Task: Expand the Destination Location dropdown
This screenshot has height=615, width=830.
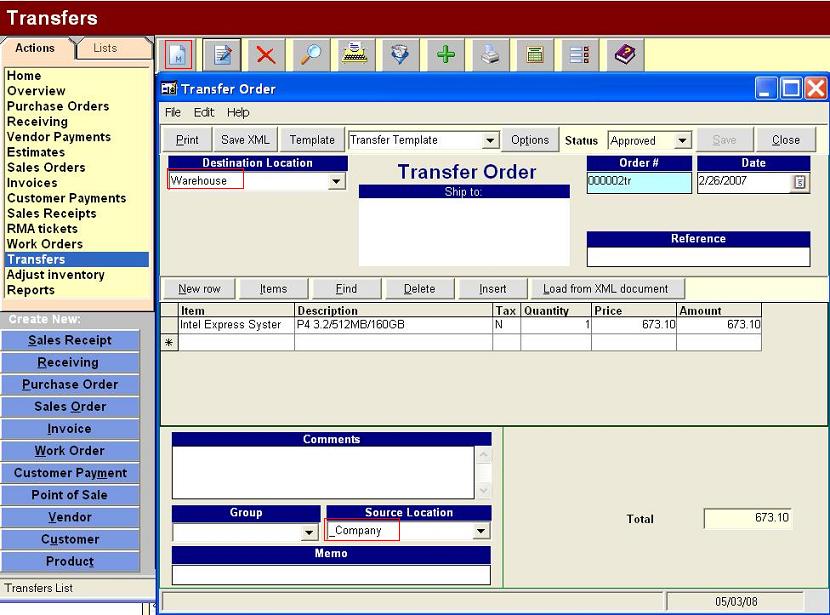Action: tap(336, 182)
